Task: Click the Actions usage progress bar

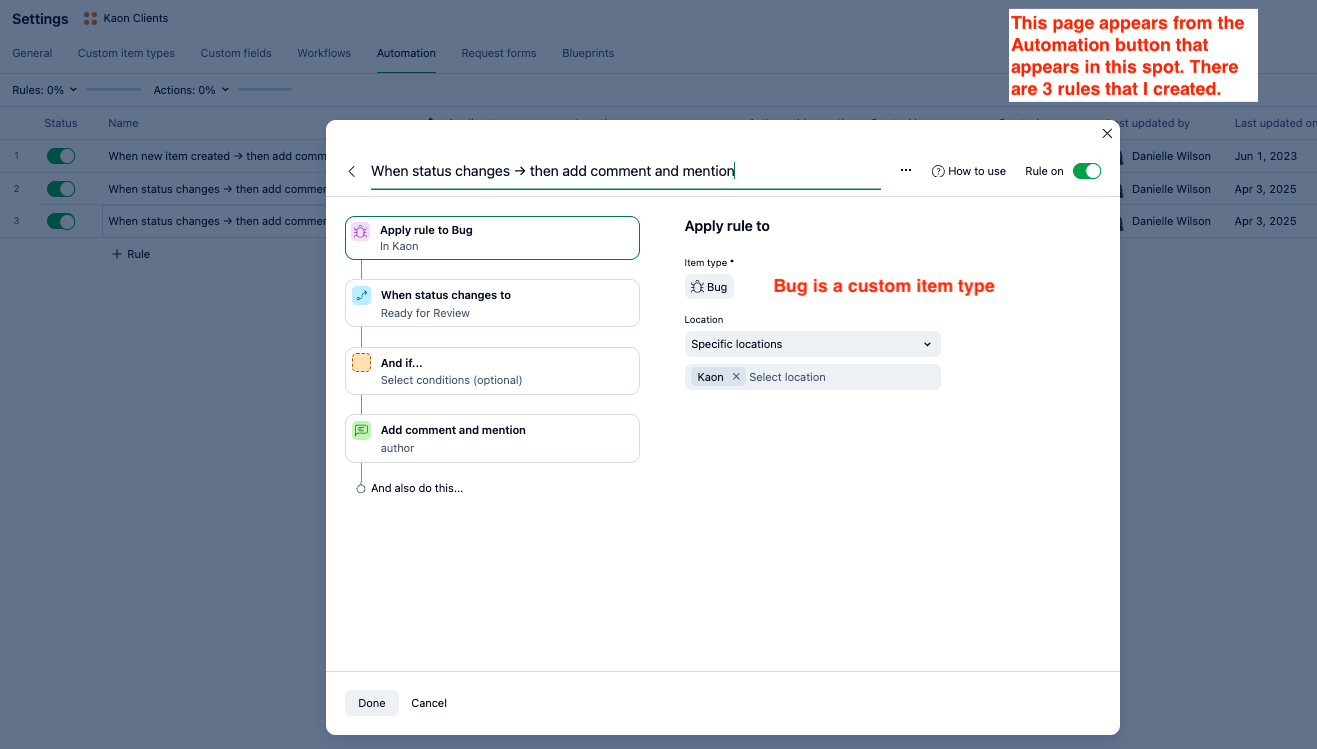Action: click(265, 90)
